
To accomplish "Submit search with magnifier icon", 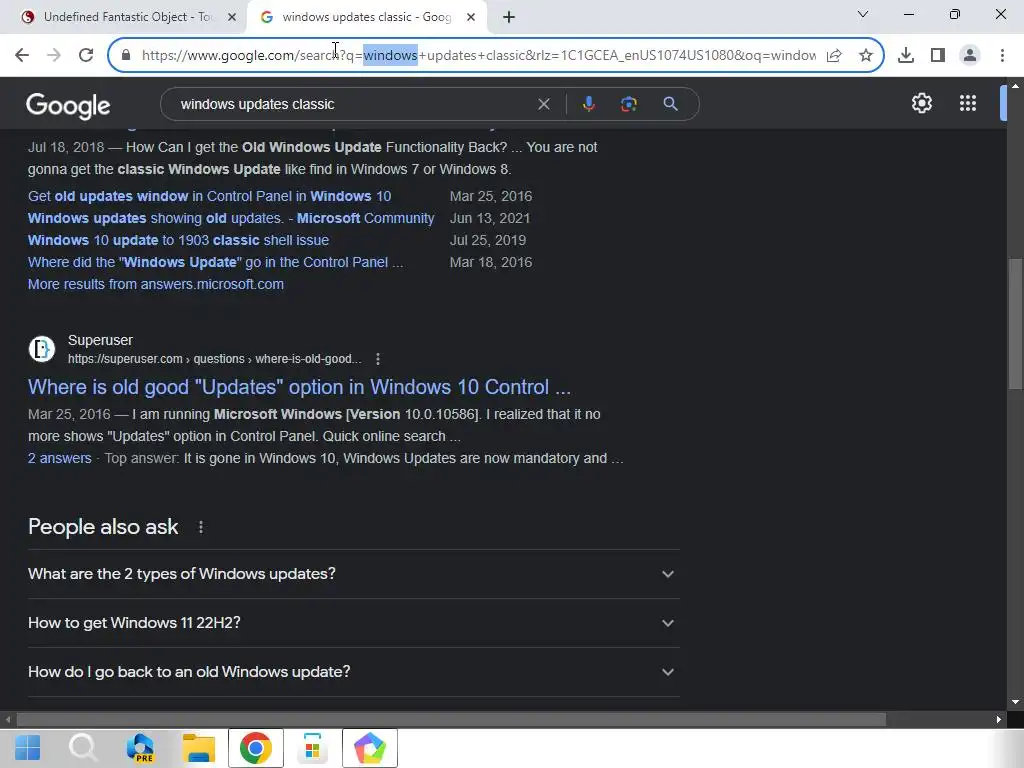I will coord(670,104).
